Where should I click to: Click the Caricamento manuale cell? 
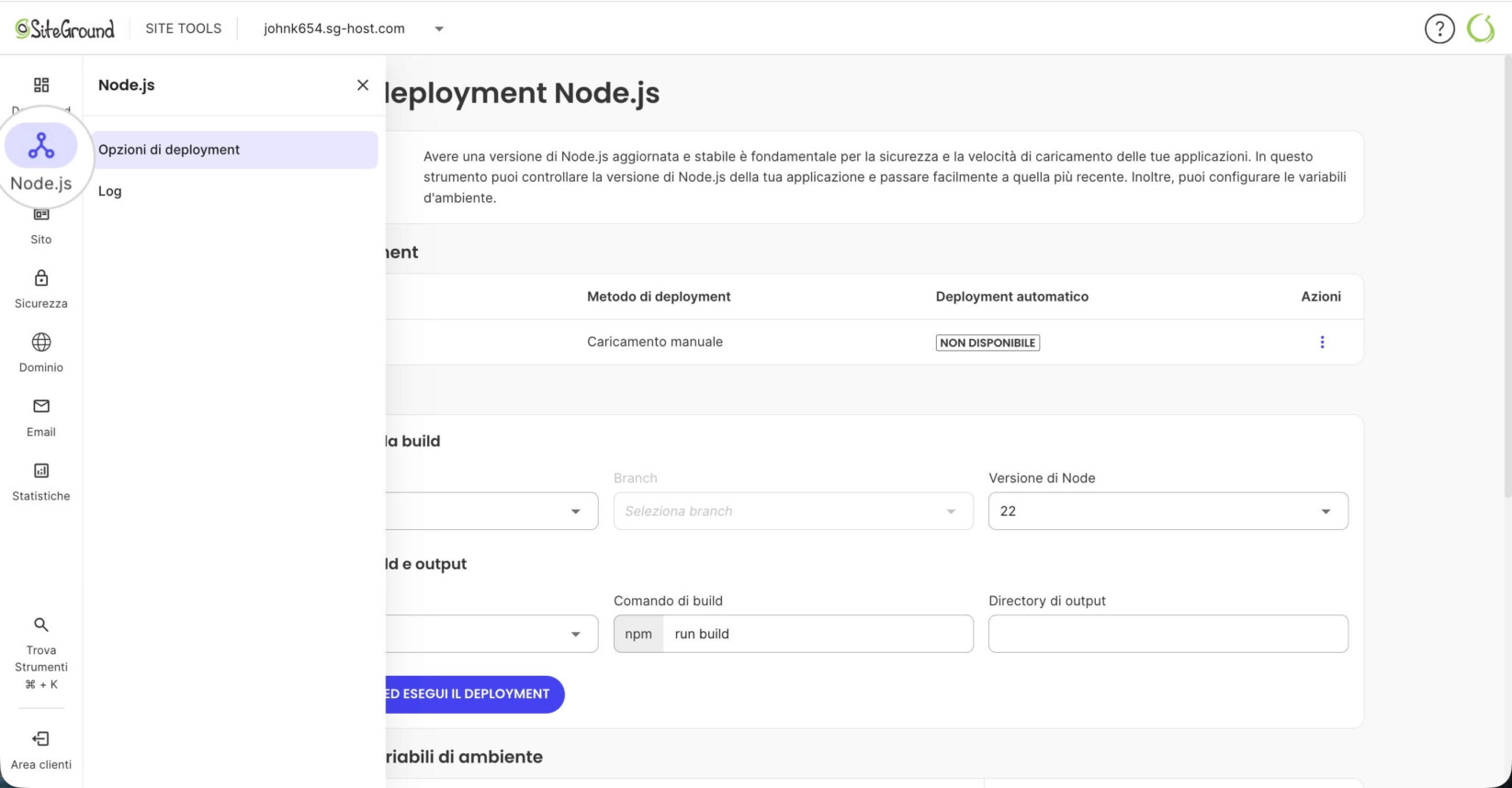655,342
